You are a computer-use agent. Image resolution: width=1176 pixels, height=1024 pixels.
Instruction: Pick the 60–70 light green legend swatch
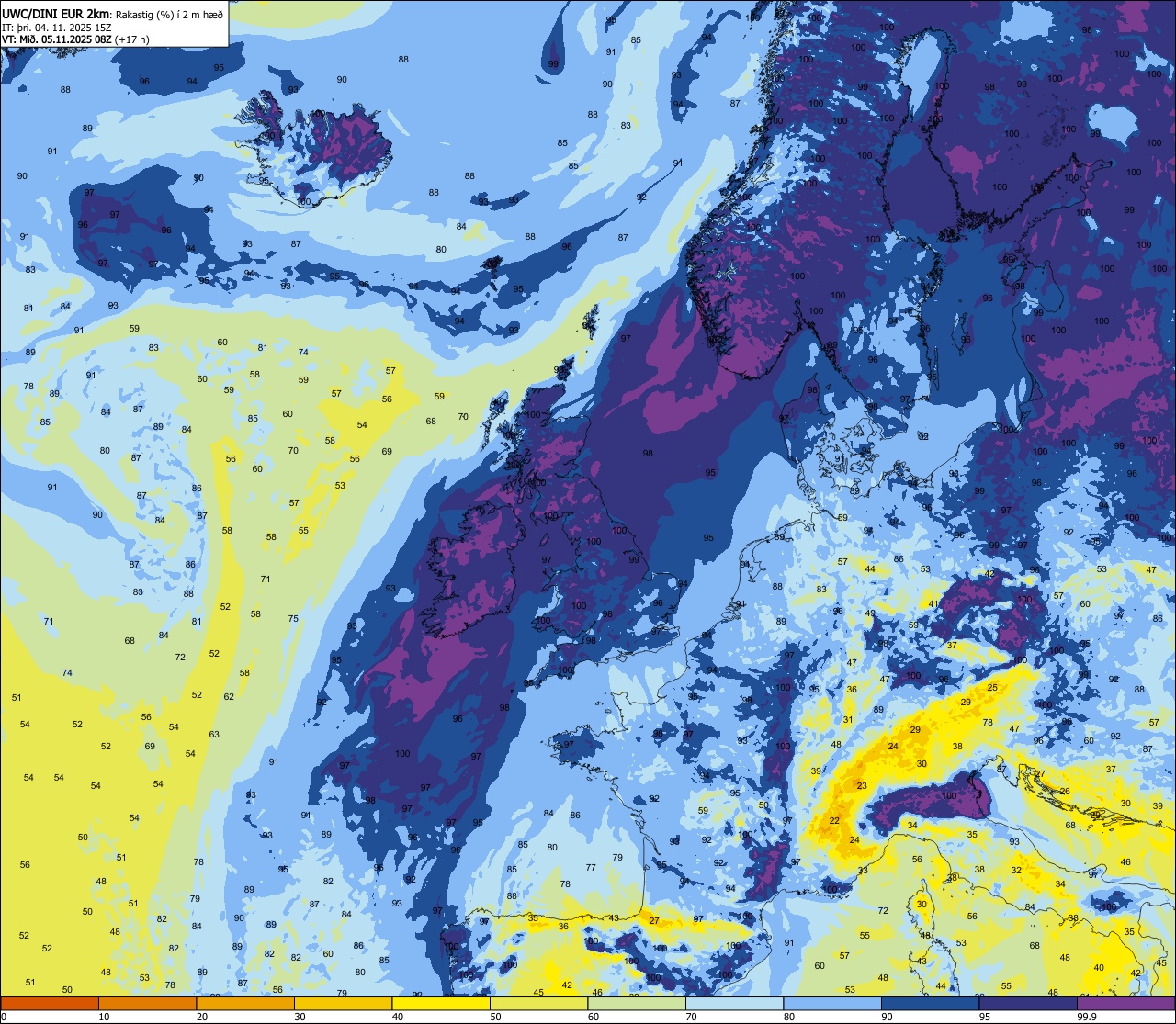tap(637, 1003)
